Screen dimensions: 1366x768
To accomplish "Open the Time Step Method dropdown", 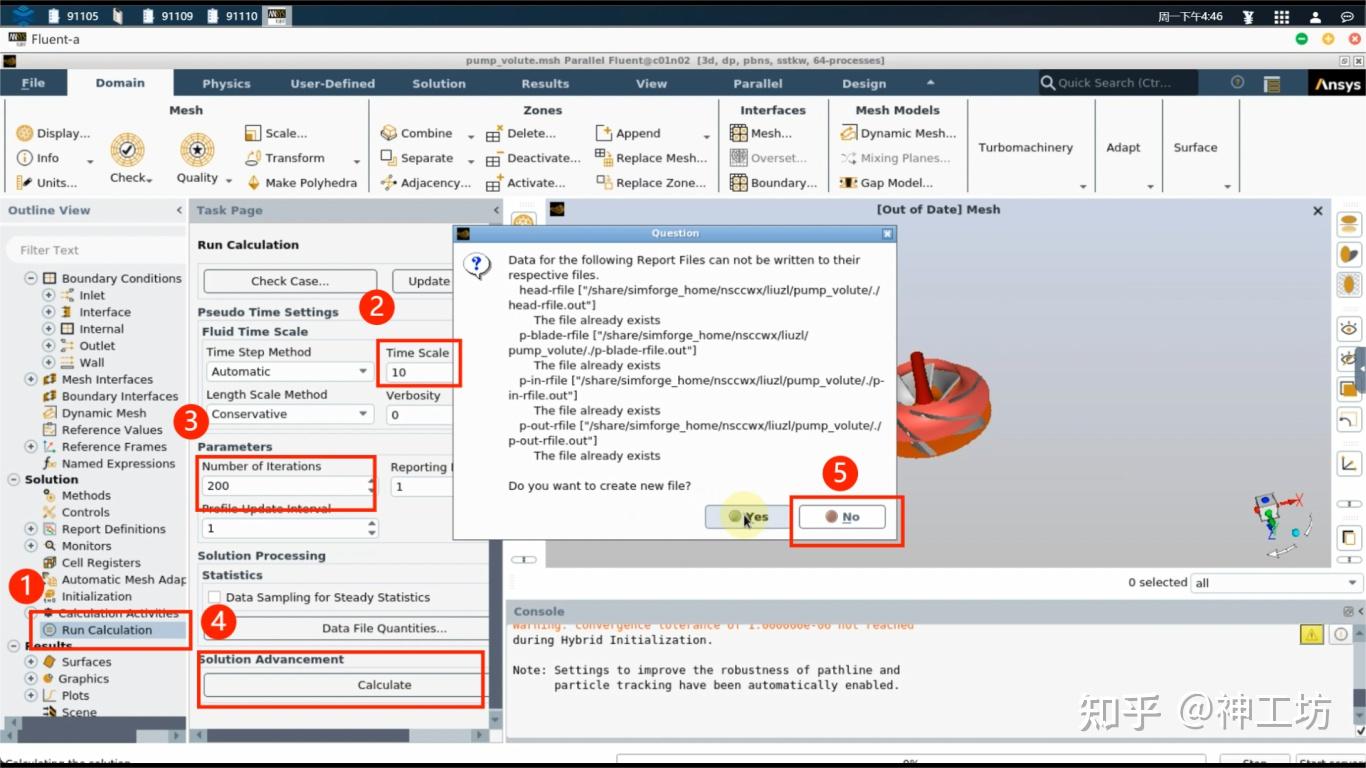I will click(x=290, y=371).
